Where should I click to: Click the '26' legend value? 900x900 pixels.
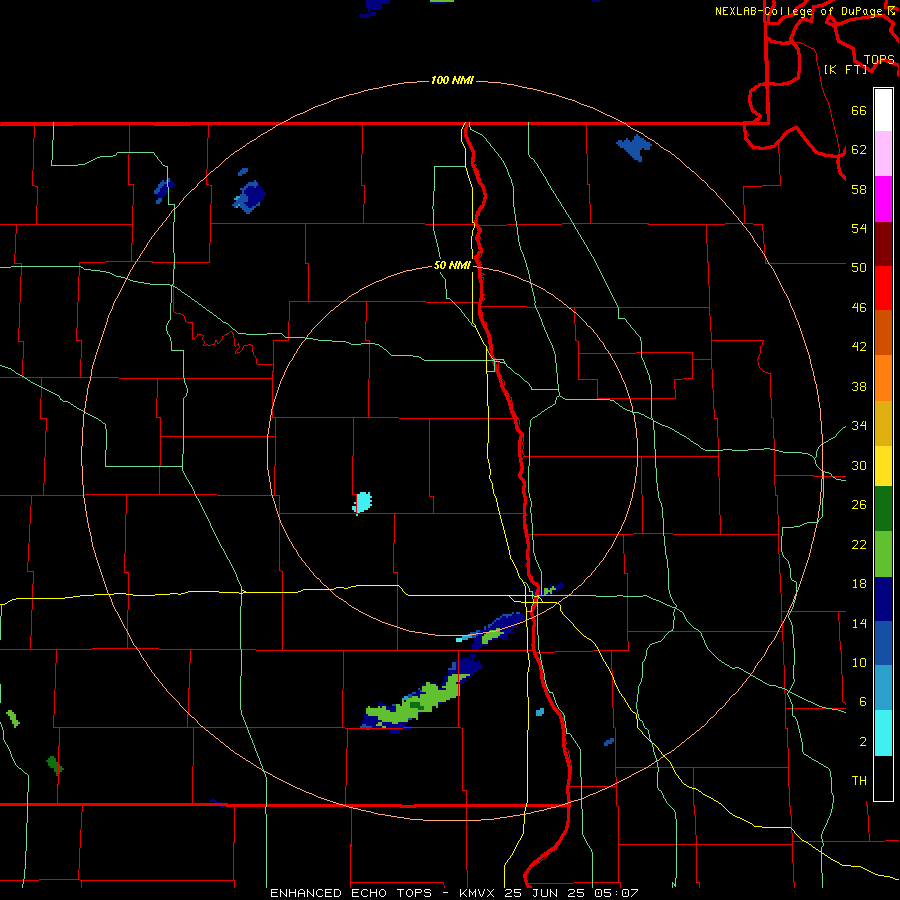tap(859, 505)
